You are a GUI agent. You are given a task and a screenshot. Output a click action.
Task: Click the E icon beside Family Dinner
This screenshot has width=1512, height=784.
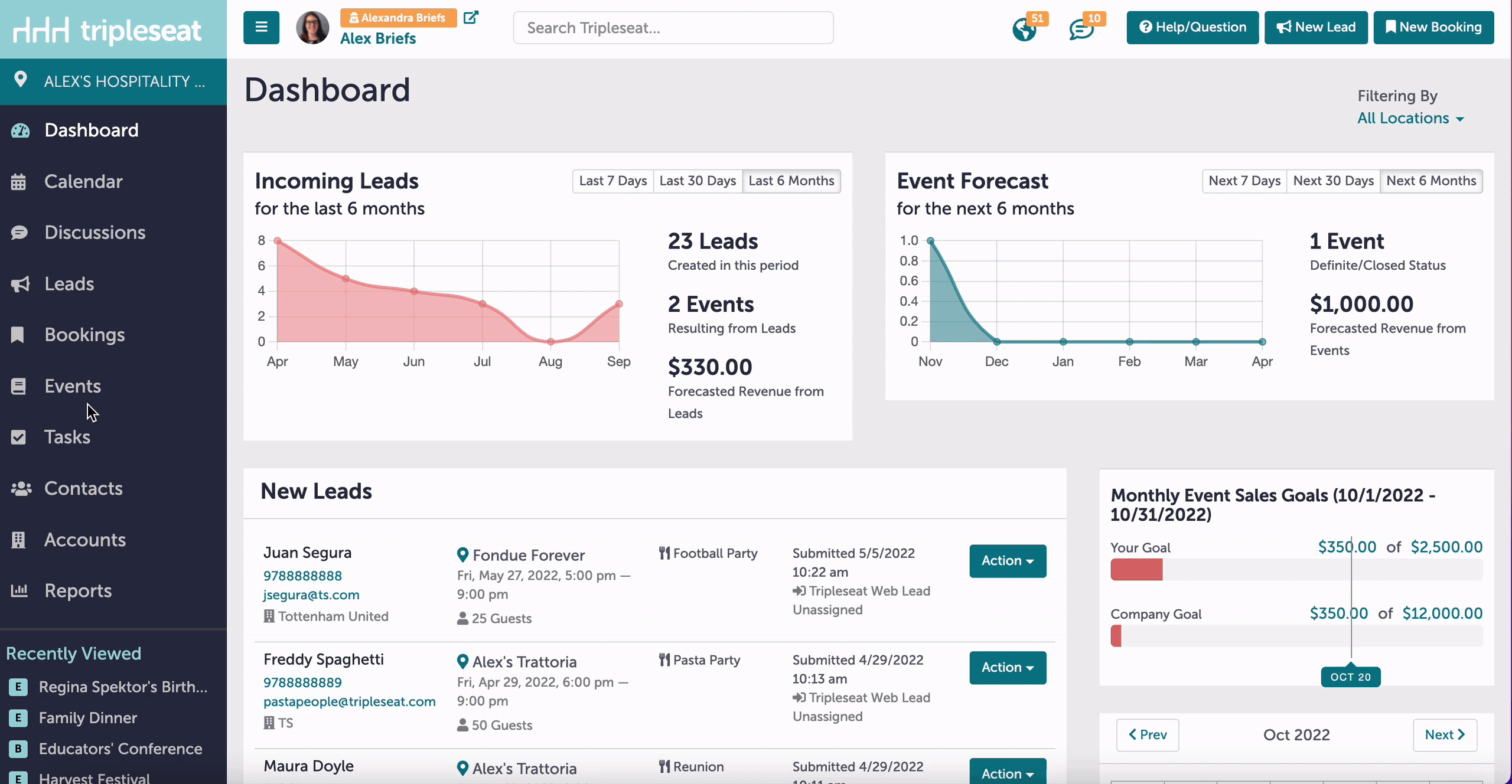click(x=18, y=718)
